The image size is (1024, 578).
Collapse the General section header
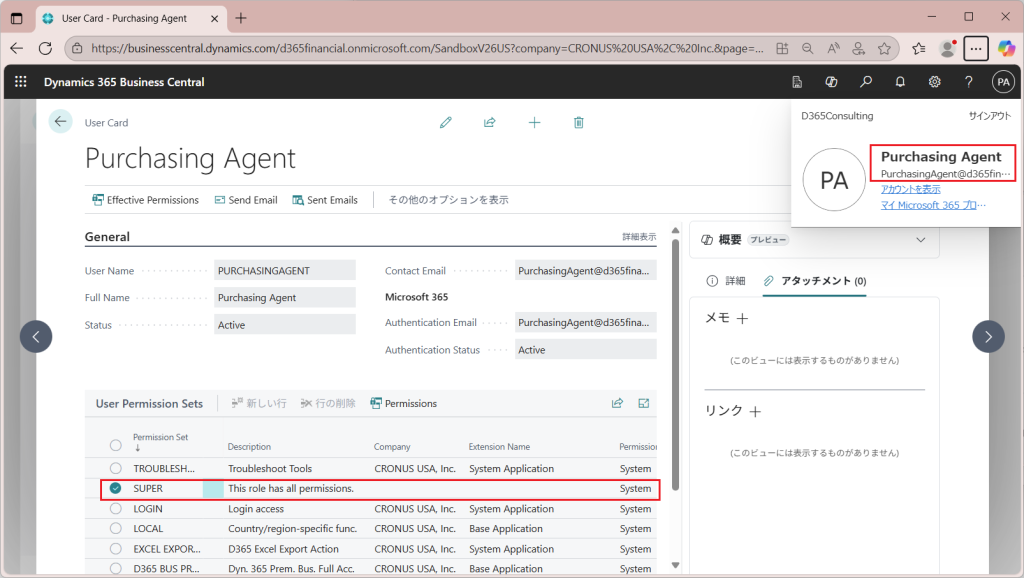tap(107, 236)
